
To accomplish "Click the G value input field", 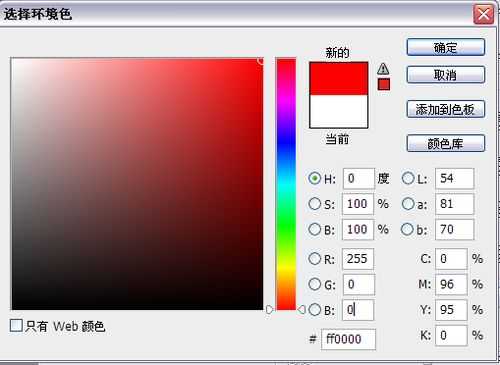I will point(359,285).
